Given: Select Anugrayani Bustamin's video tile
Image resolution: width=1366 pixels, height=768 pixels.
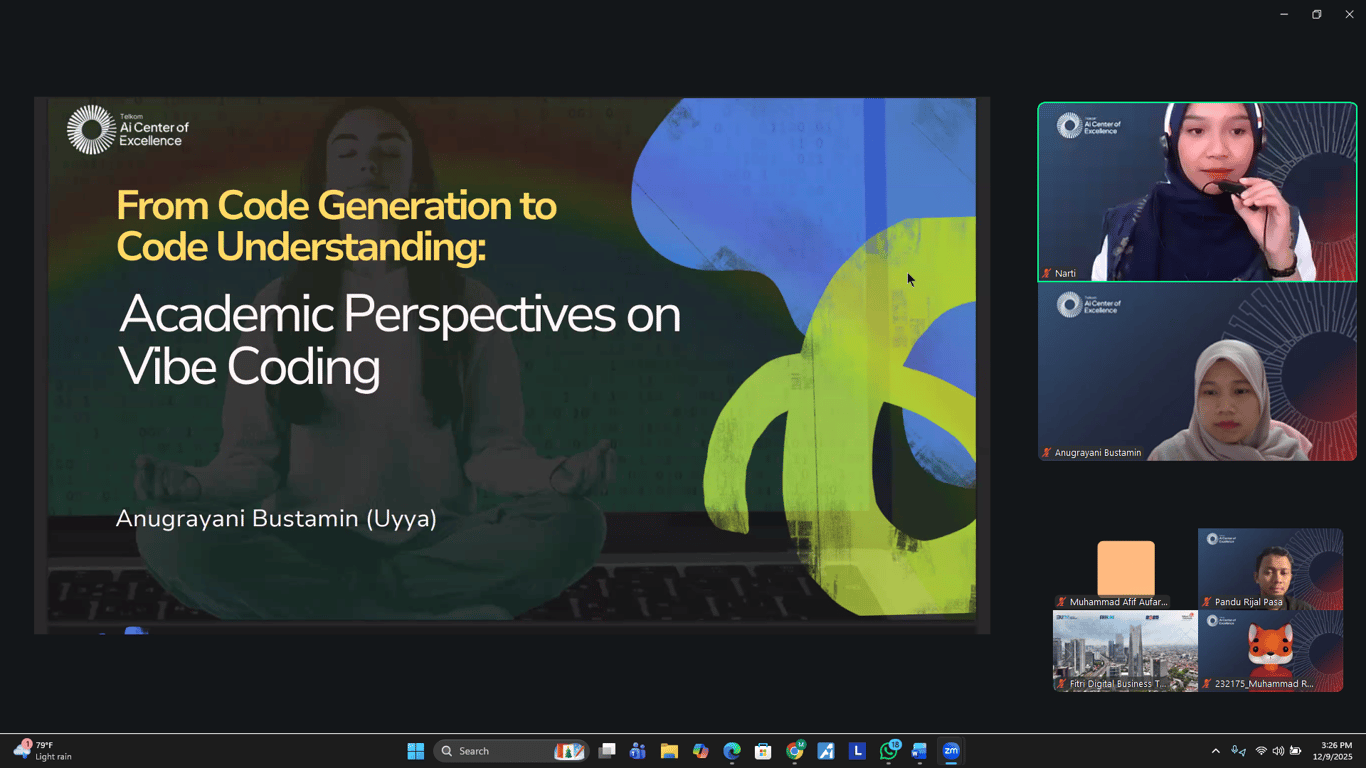Looking at the screenshot, I should pos(1197,372).
